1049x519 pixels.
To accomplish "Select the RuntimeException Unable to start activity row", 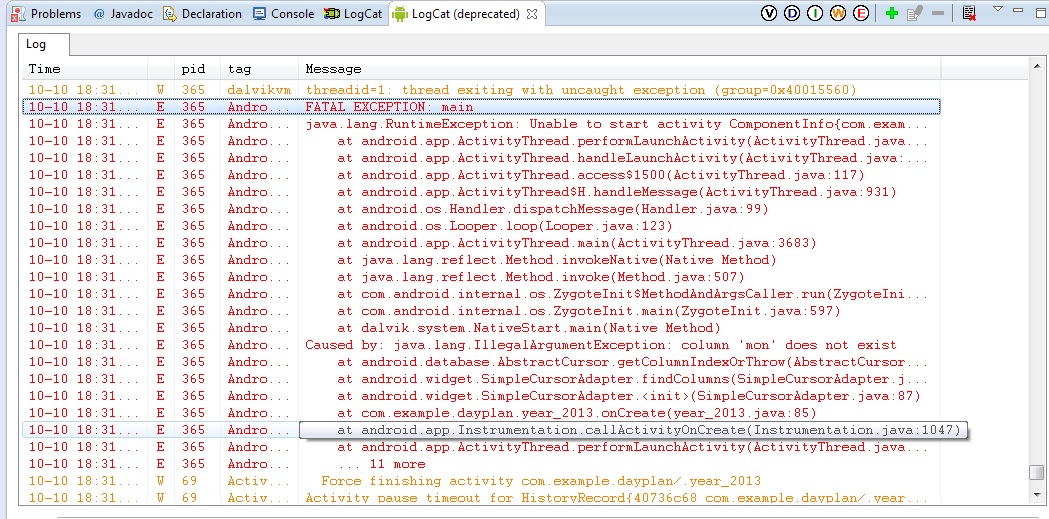I will pos(482,124).
